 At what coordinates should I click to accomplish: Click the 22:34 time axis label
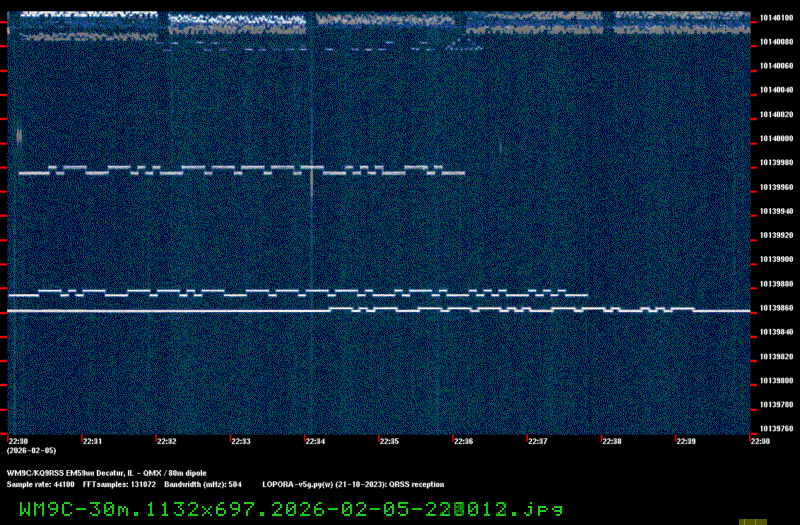pyautogui.click(x=315, y=441)
